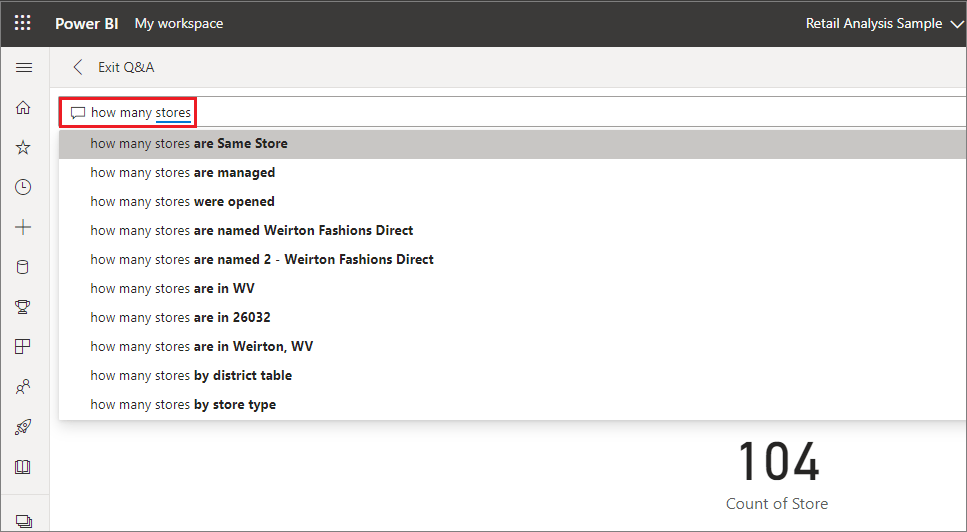
Task: Click the Create plus icon
Action: (23, 227)
